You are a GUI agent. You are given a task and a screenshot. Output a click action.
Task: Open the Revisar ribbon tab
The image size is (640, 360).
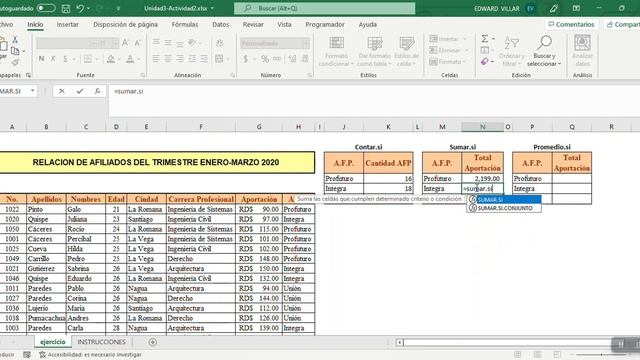click(x=253, y=24)
